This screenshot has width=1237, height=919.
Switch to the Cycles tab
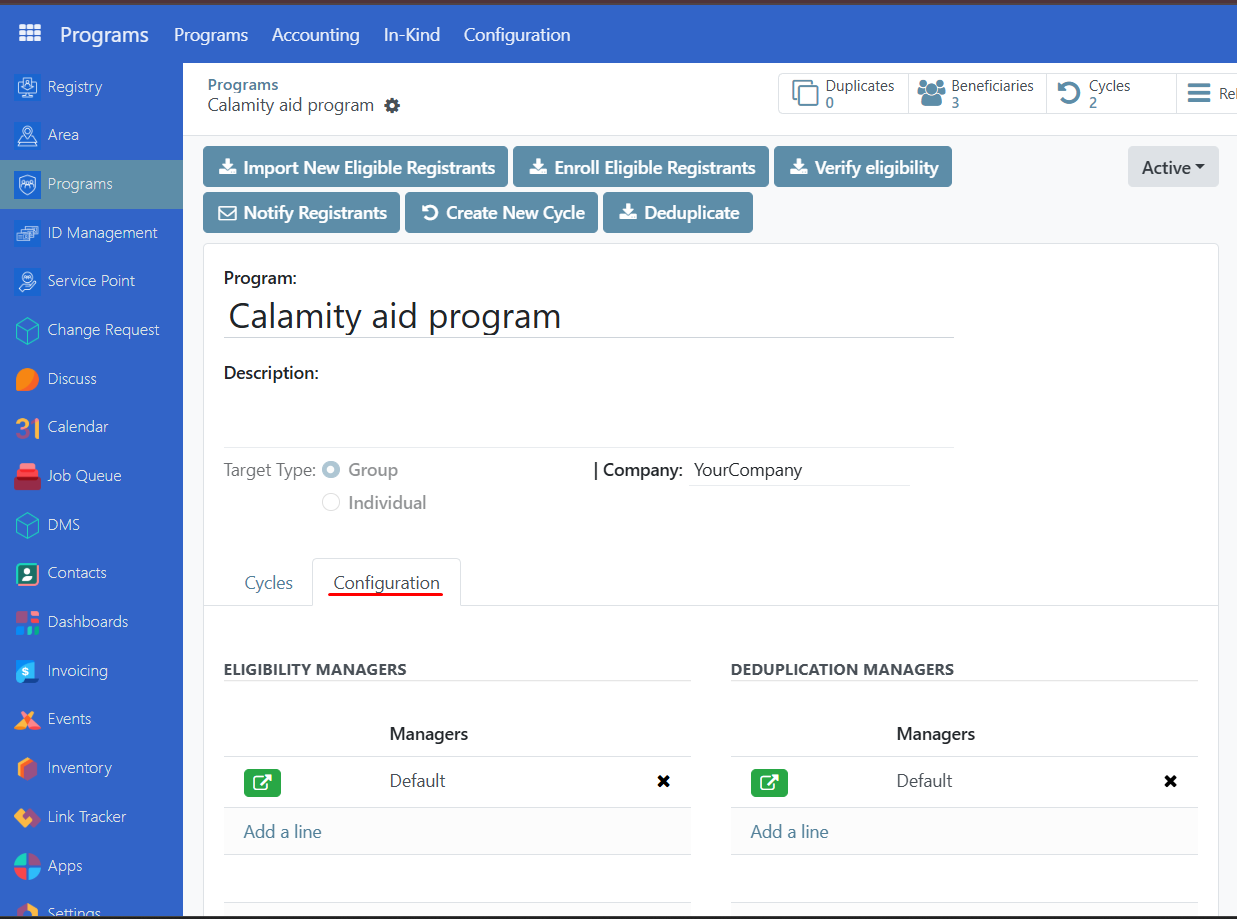[268, 582]
